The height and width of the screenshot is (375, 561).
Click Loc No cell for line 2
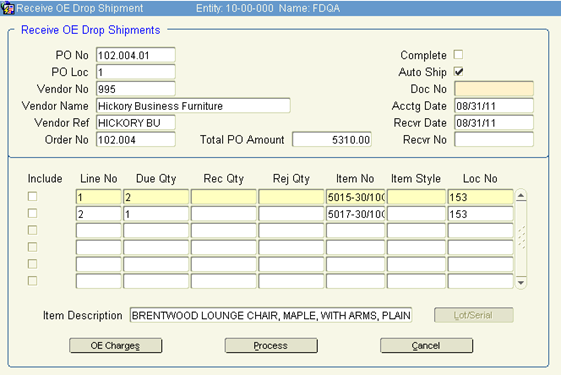[480, 214]
